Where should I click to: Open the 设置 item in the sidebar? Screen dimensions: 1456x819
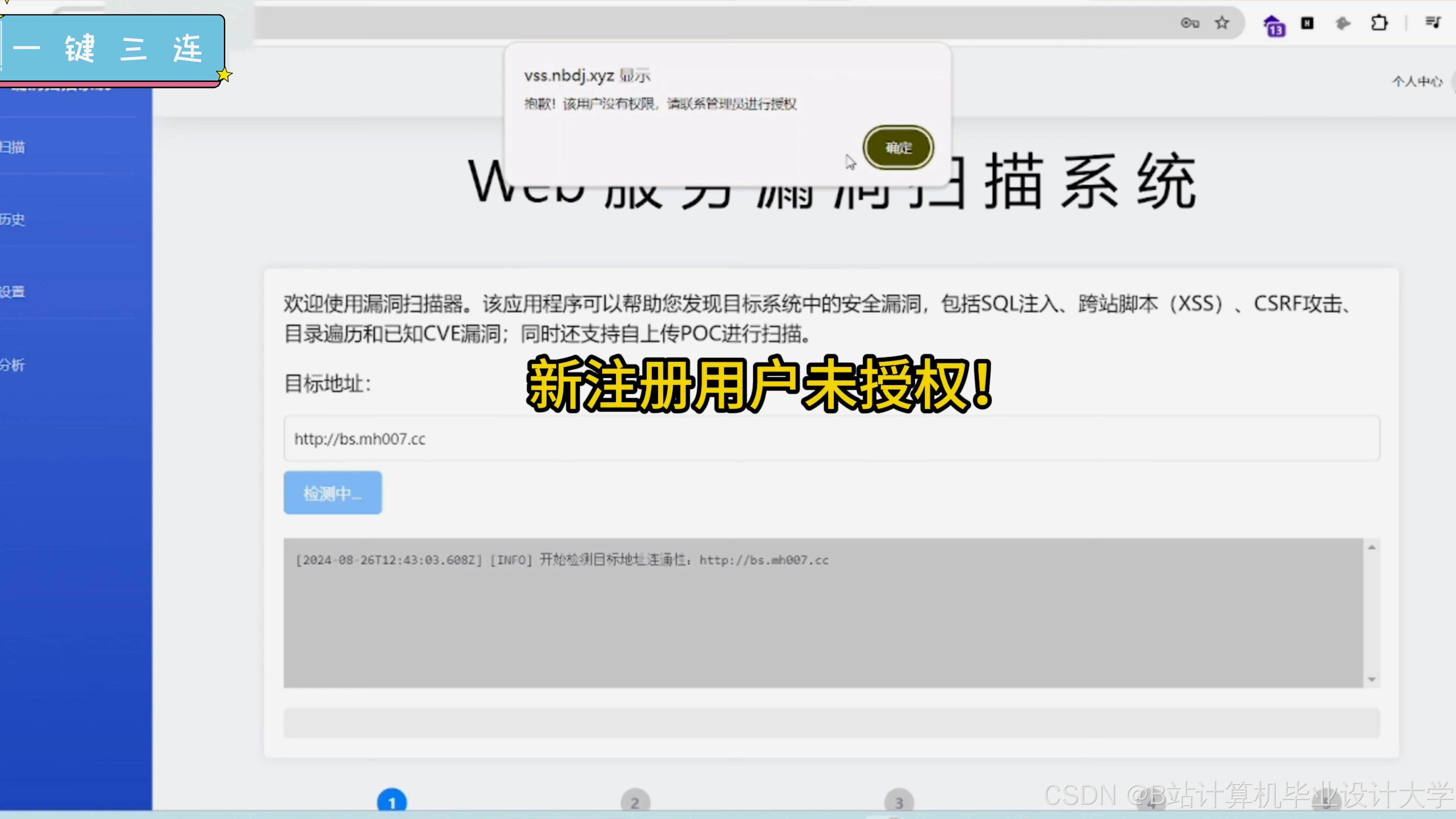13,292
